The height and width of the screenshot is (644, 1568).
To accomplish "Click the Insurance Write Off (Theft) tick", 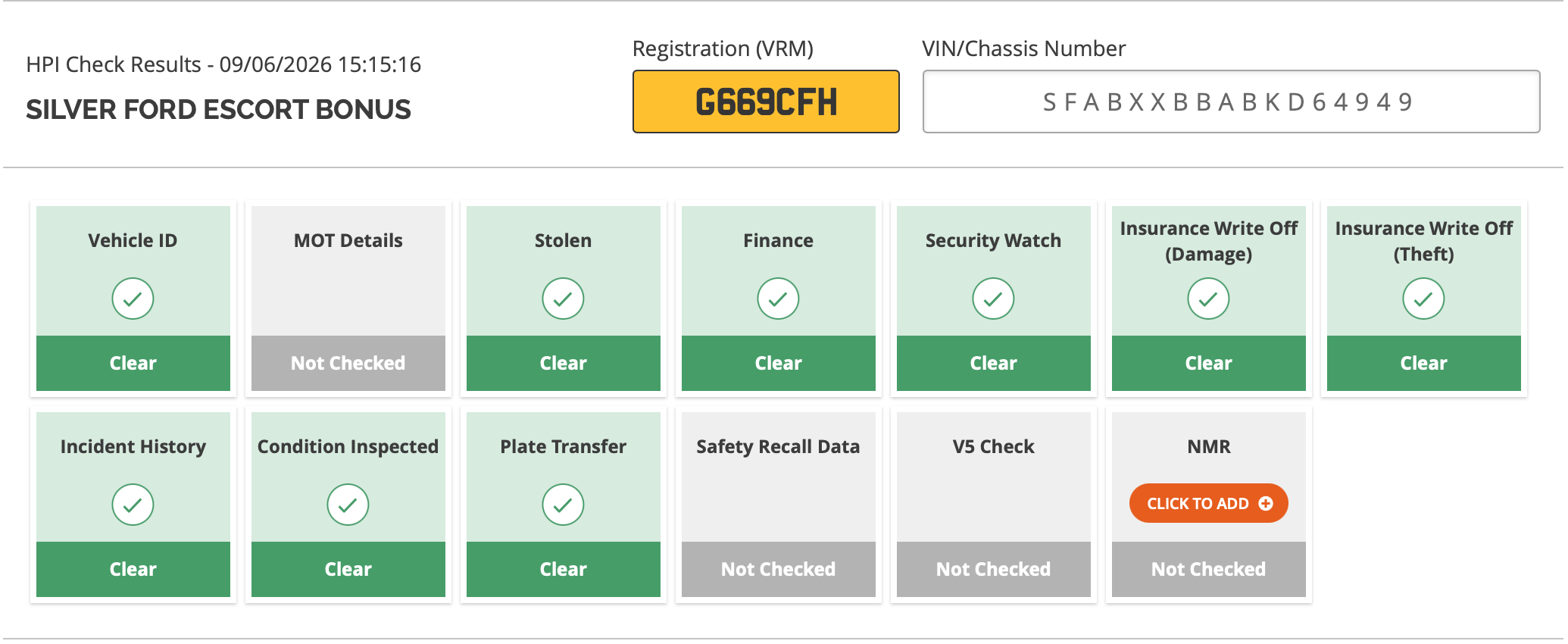I will [1423, 299].
